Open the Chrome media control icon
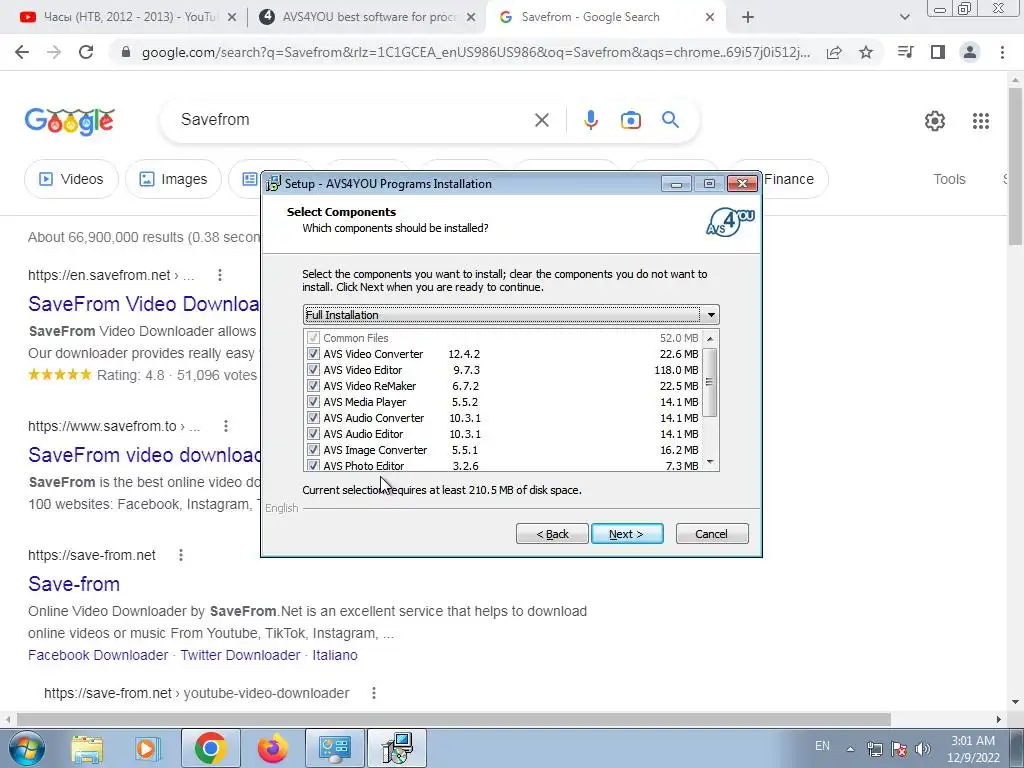The width and height of the screenshot is (1024, 768). (x=905, y=52)
